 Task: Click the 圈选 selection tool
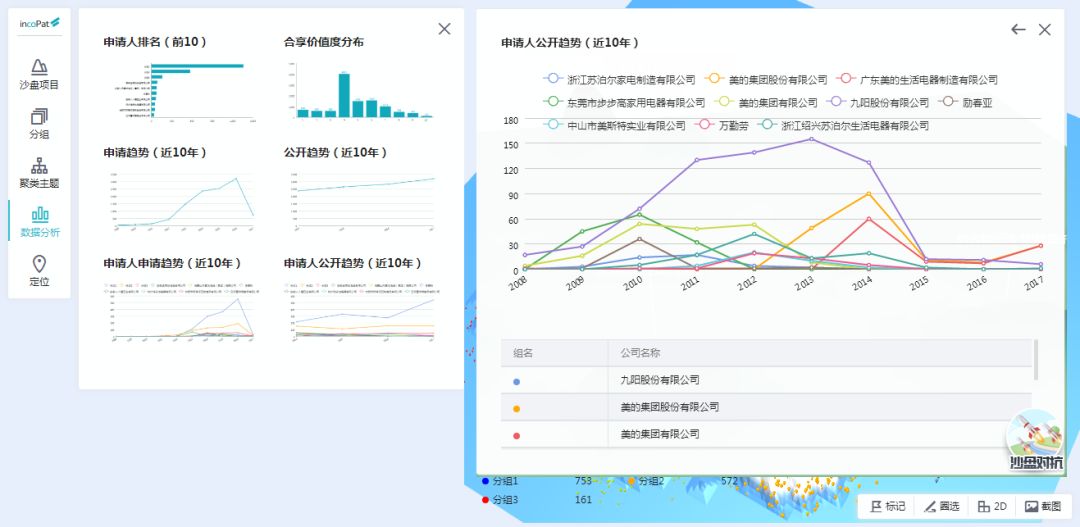click(x=942, y=506)
